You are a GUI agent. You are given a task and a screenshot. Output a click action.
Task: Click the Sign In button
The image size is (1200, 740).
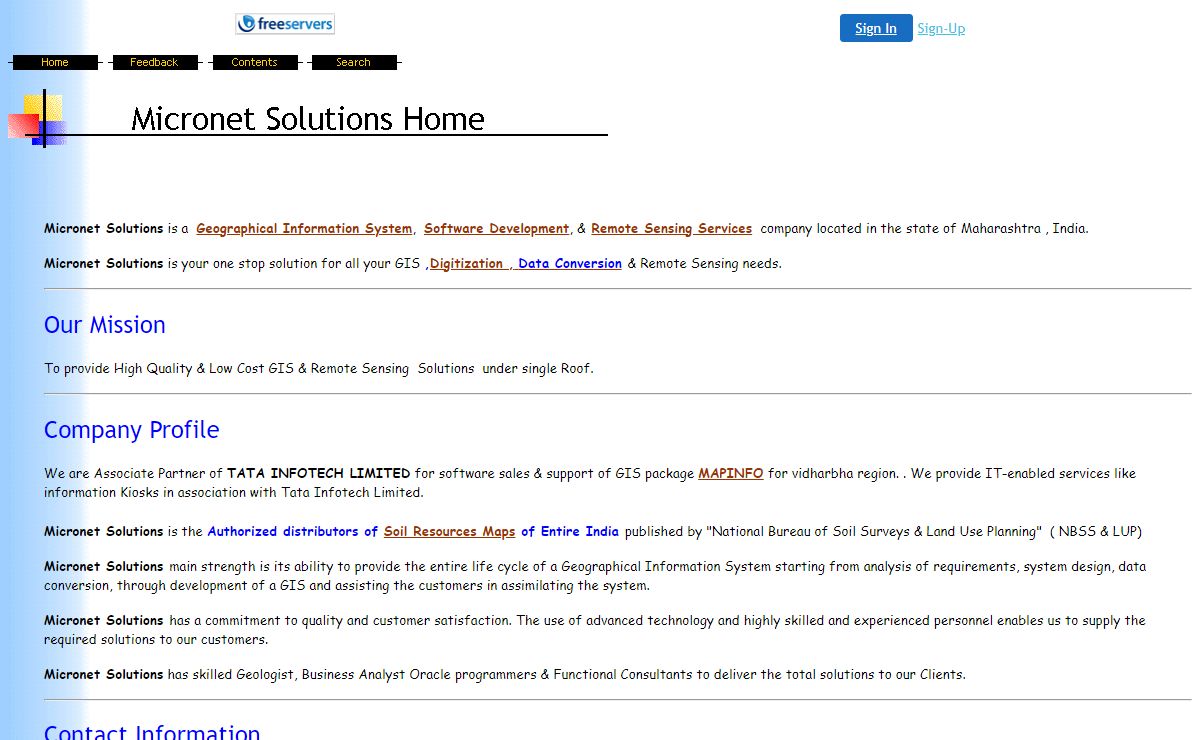click(x=876, y=28)
